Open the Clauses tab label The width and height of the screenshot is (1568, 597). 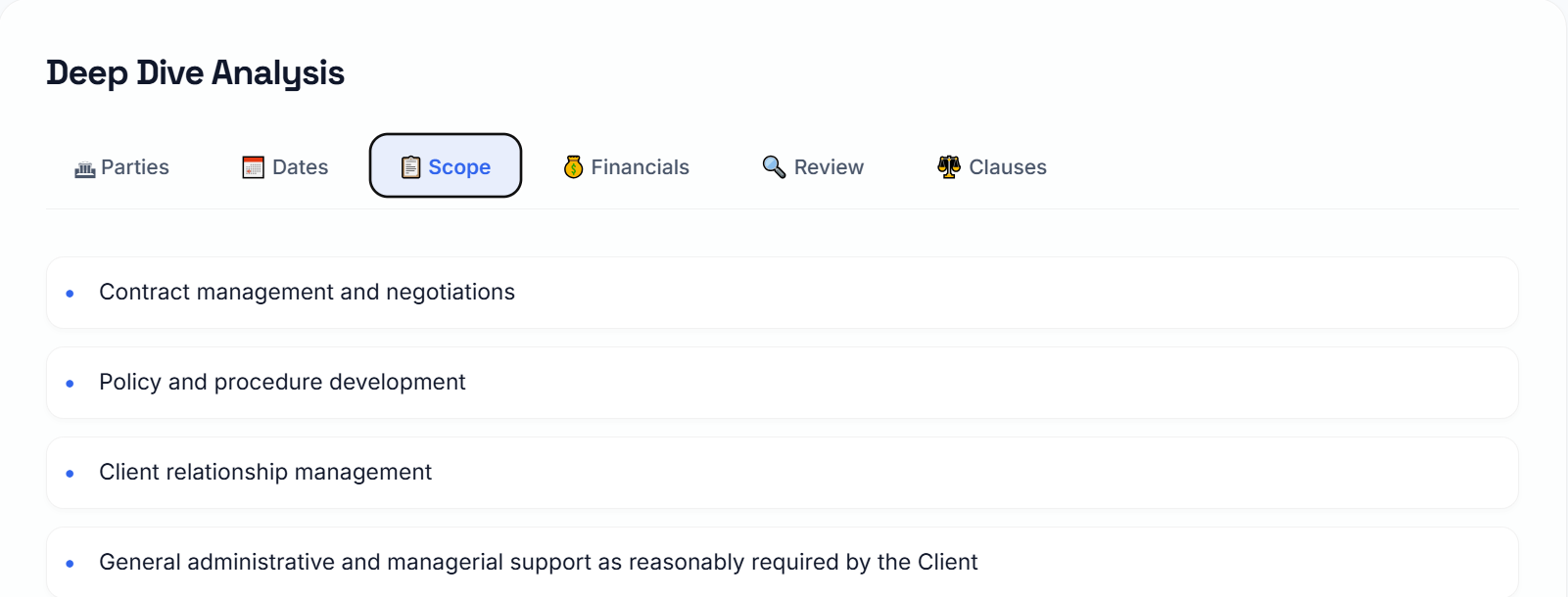coord(1008,167)
